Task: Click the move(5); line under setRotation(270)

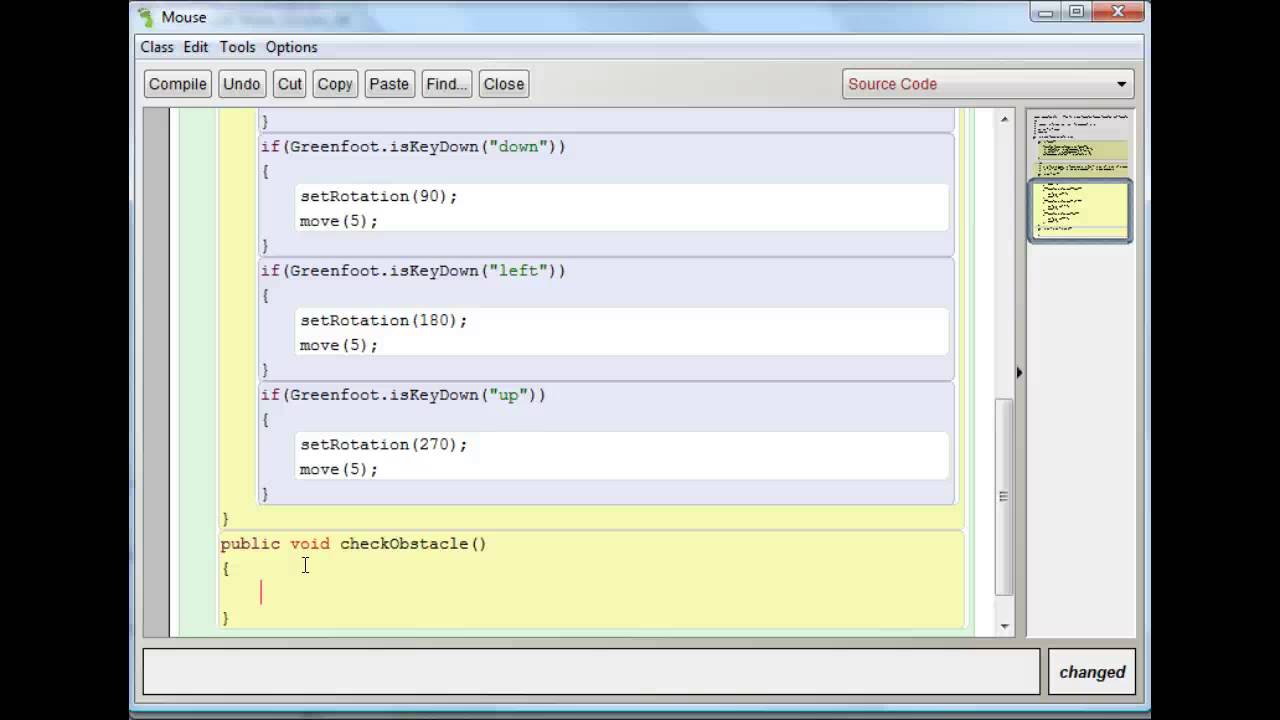Action: point(339,469)
